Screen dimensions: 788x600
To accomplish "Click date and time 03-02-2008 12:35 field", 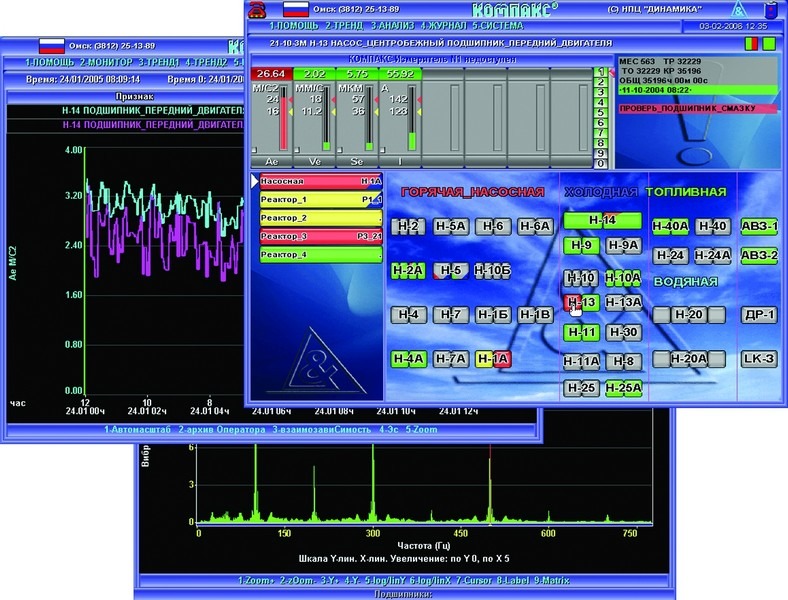I will click(733, 26).
